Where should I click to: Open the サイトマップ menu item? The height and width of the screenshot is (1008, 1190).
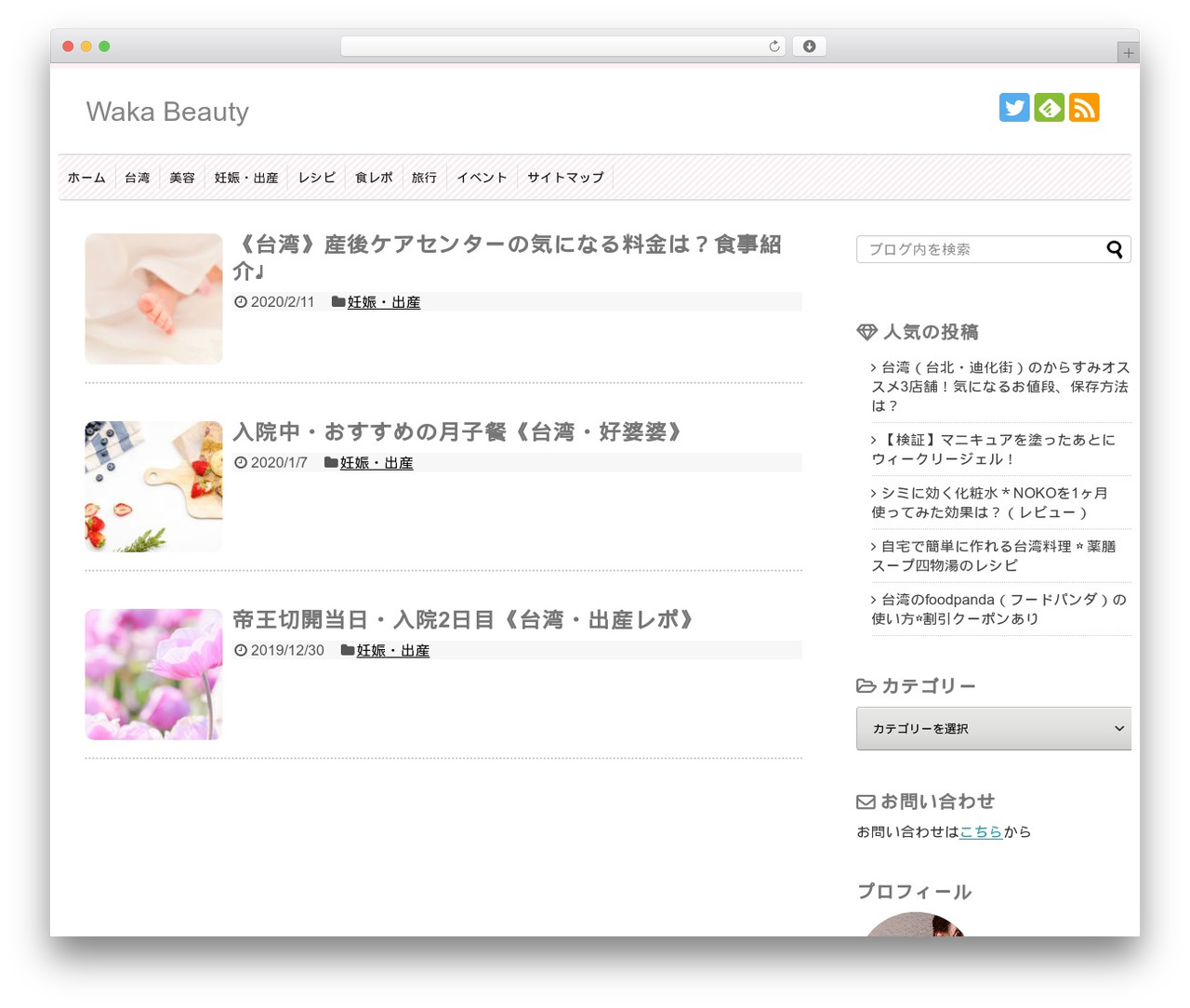565,178
